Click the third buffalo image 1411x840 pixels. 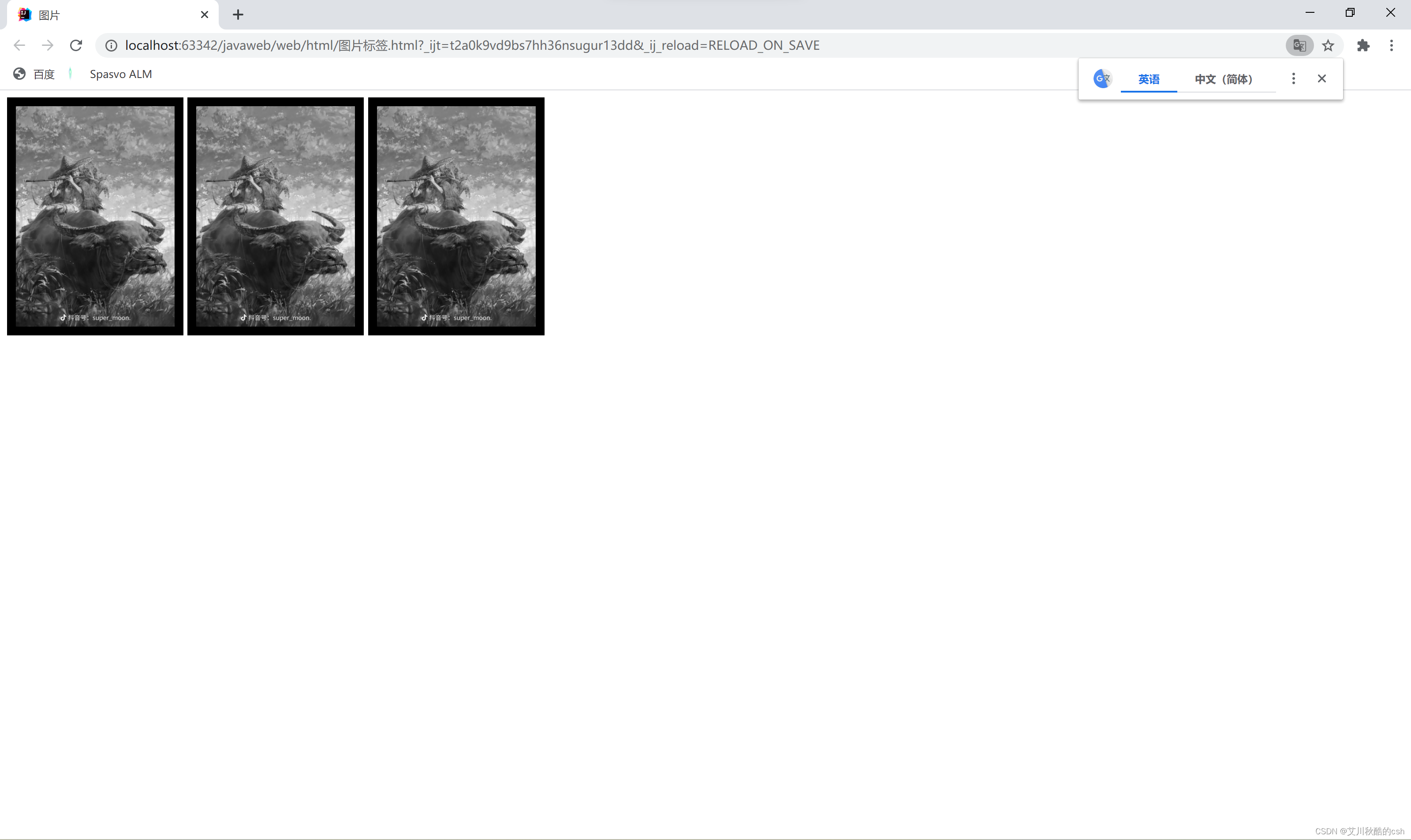pyautogui.click(x=456, y=216)
